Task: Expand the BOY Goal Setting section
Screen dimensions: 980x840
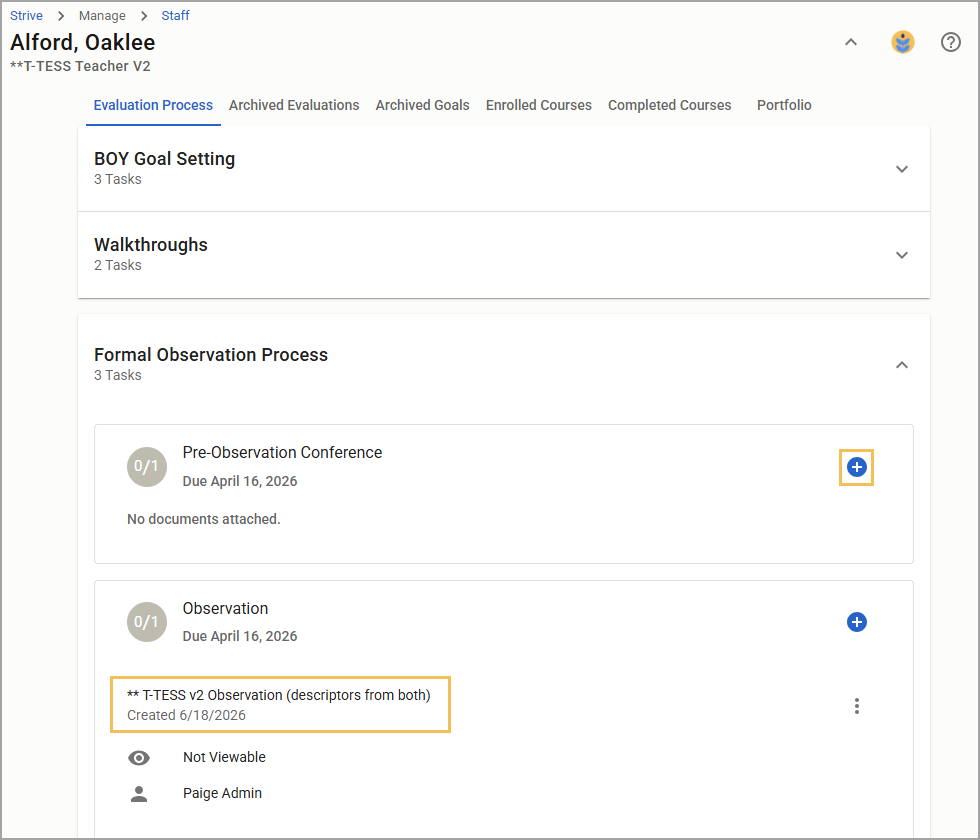Action: 901,169
